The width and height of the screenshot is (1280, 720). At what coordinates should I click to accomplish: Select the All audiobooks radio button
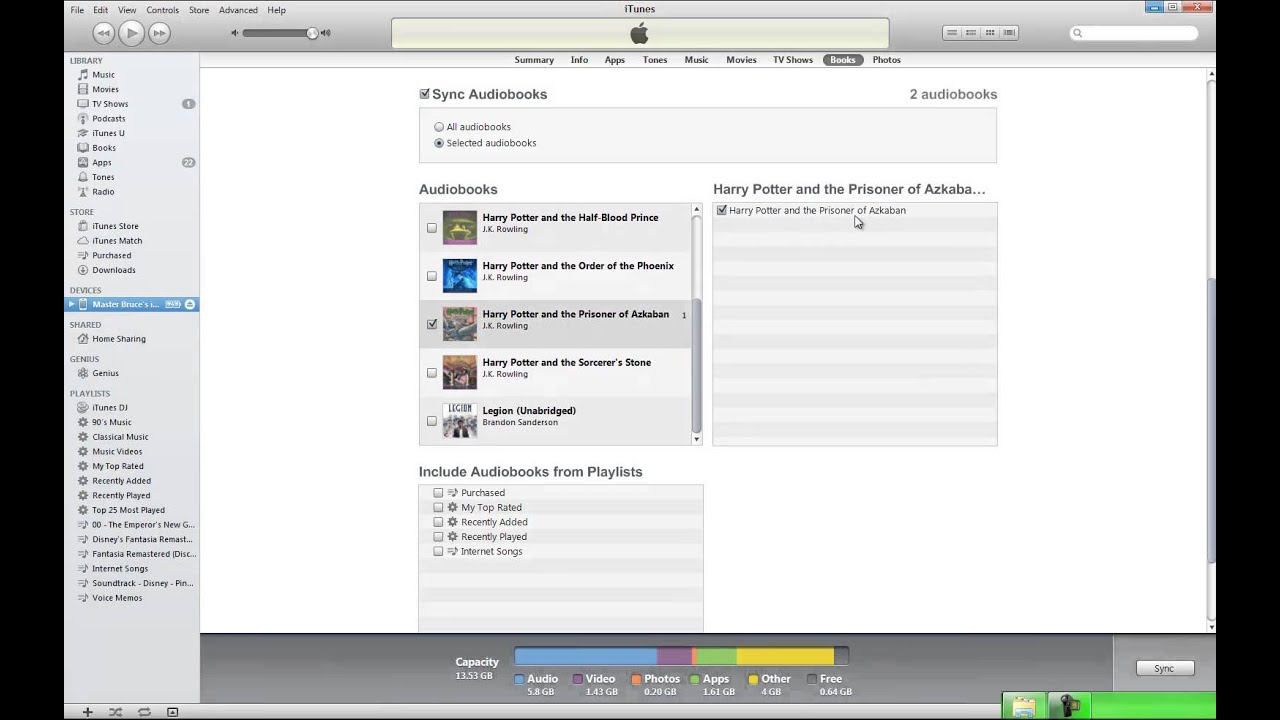point(439,127)
